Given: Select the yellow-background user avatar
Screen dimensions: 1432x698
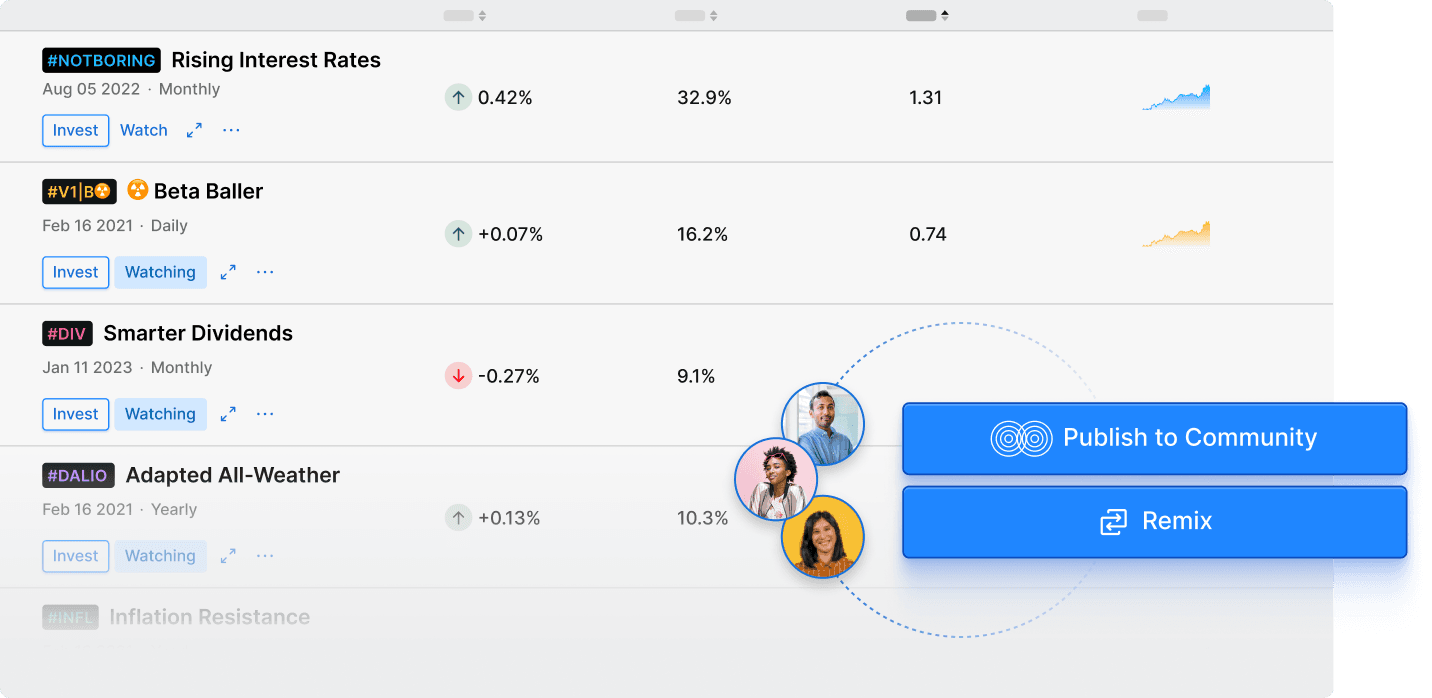Looking at the screenshot, I should click(x=822, y=536).
